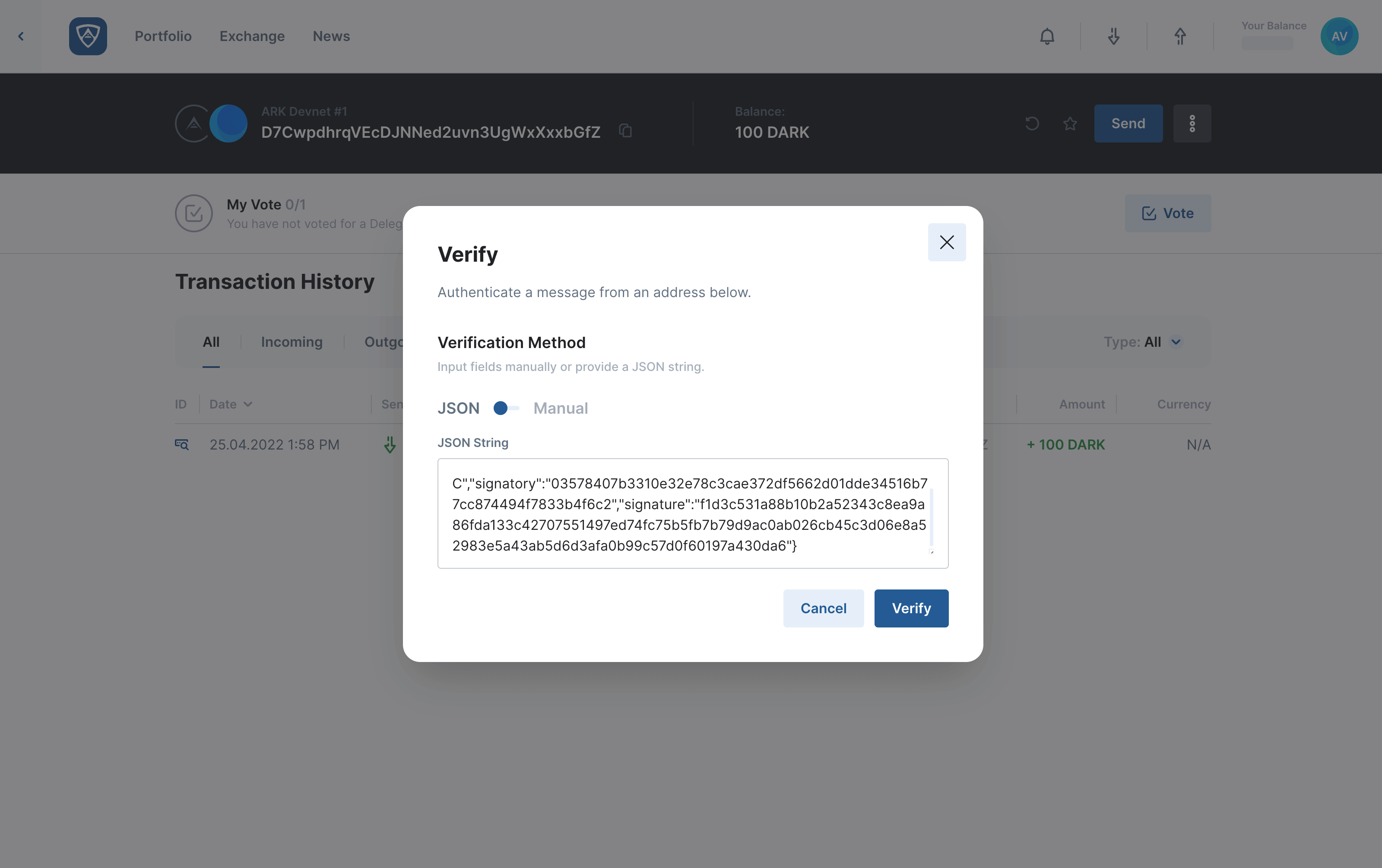The height and width of the screenshot is (868, 1382).
Task: Cancel the Verify dialog
Action: [823, 608]
